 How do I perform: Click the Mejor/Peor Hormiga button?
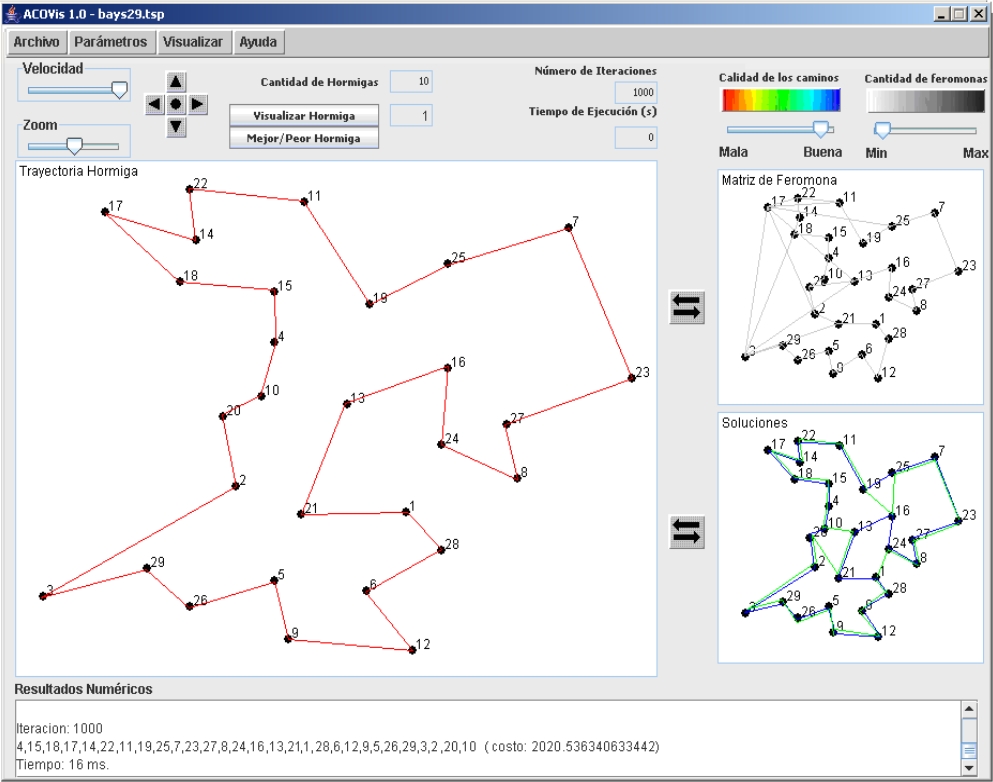point(304,138)
